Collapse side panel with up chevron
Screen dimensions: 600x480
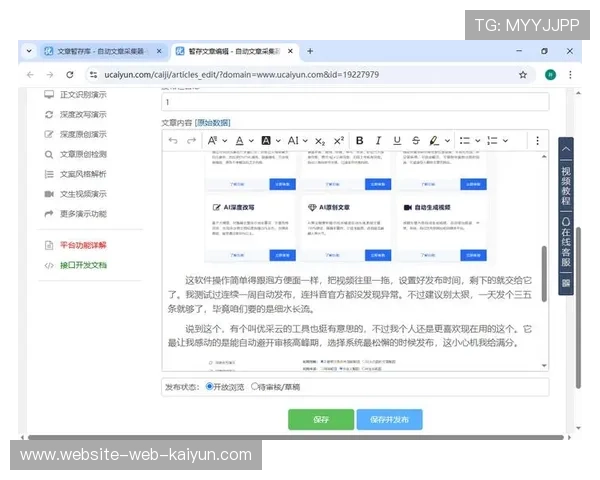[x=566, y=149]
